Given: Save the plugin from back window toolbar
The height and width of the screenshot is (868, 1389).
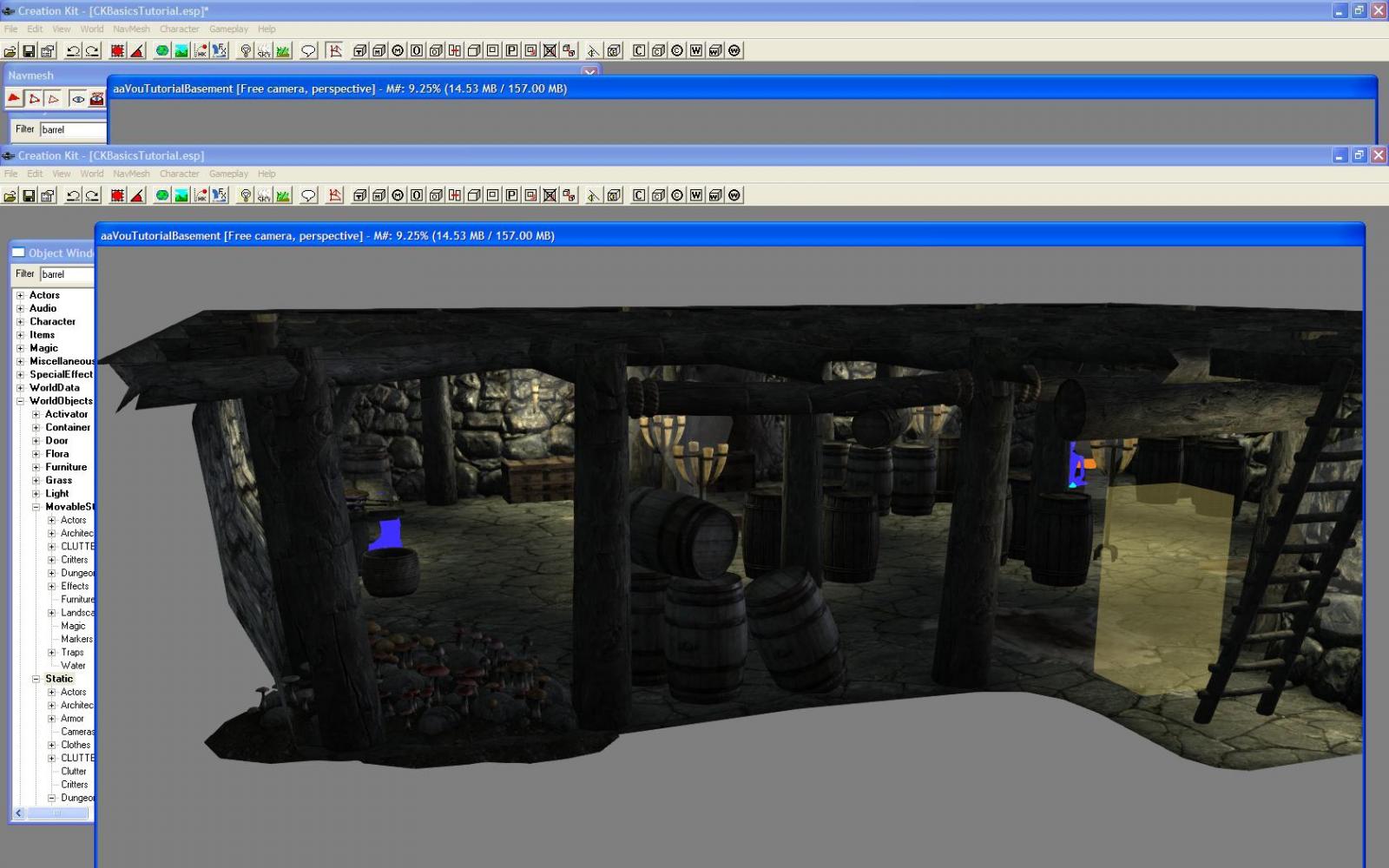Looking at the screenshot, I should pos(29,51).
